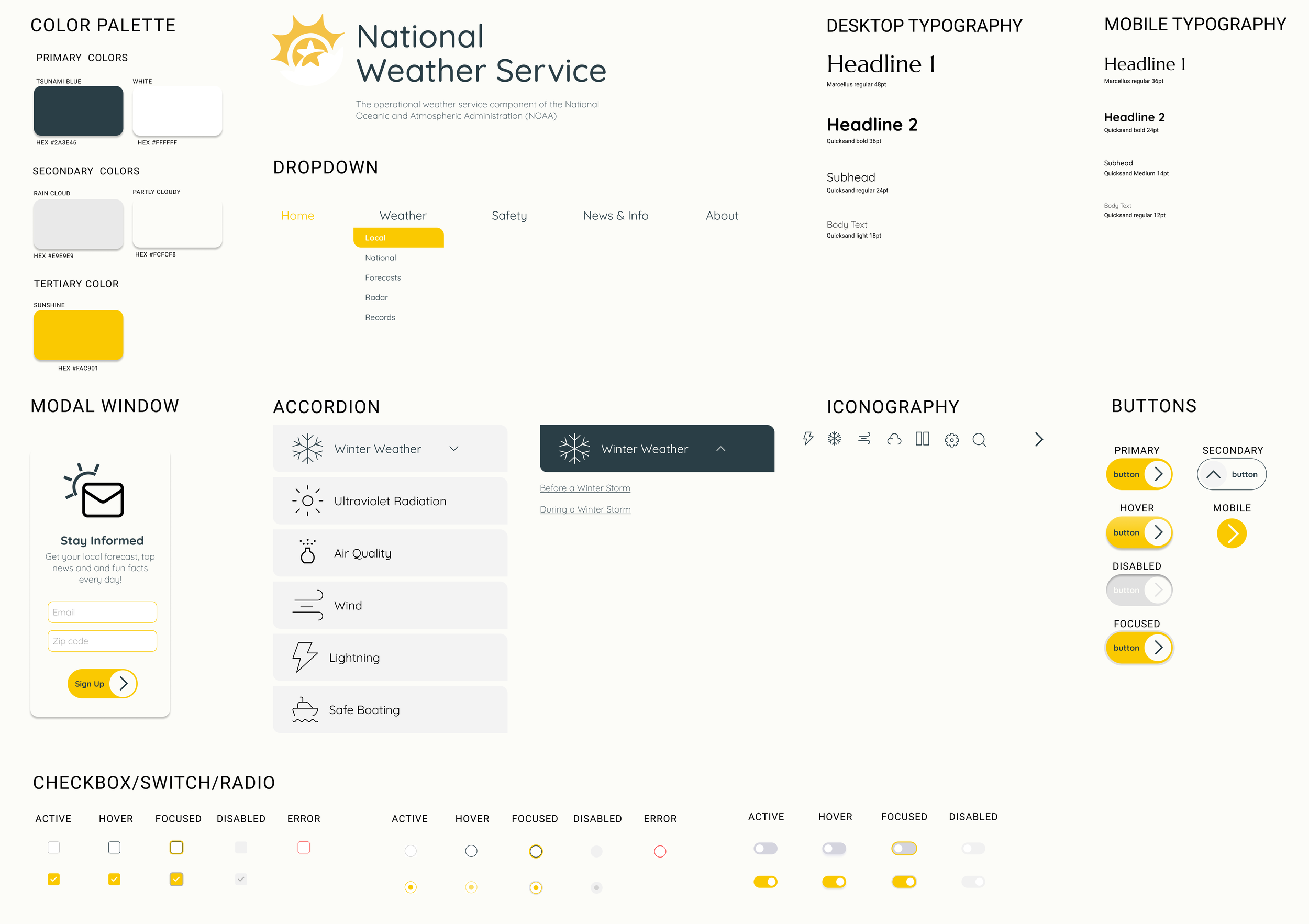Click the wind icon in Iconography row
Image resolution: width=1309 pixels, height=924 pixels.
(x=864, y=438)
